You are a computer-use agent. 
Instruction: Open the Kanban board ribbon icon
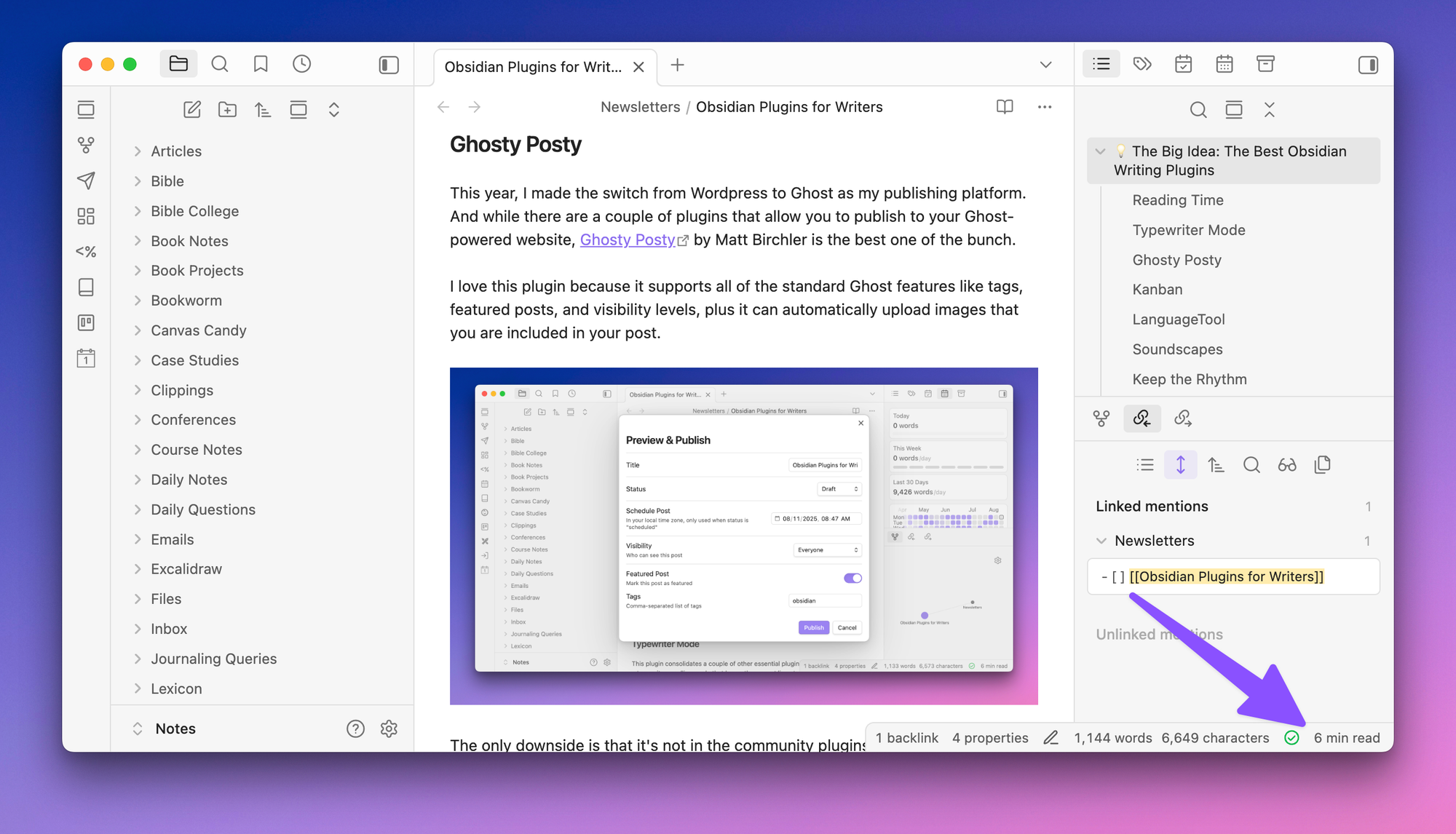86,322
